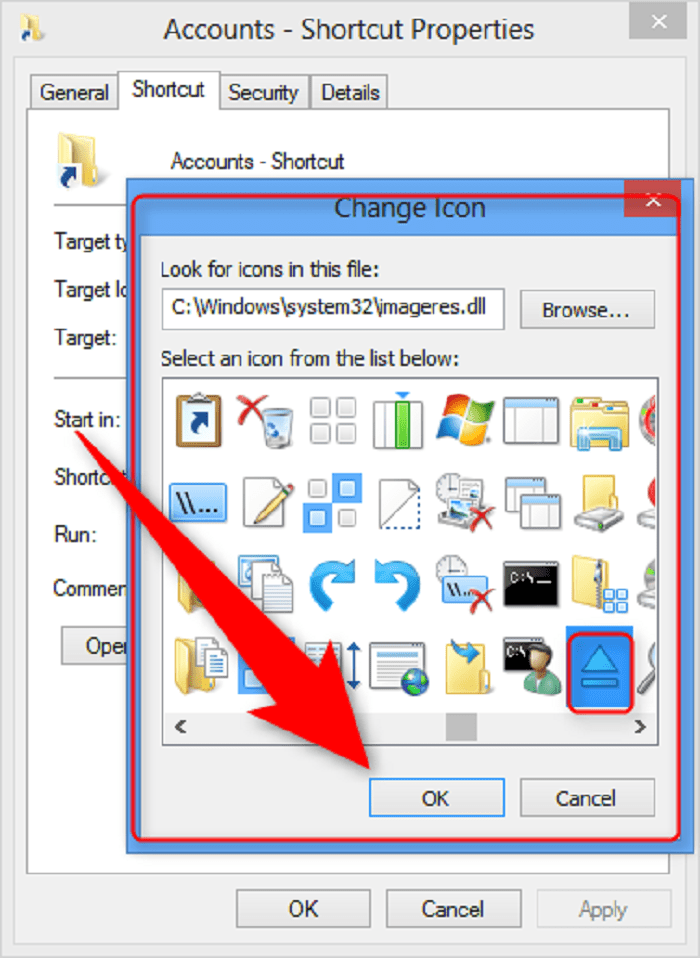
Task: Switch to the Security tab
Action: tap(263, 93)
